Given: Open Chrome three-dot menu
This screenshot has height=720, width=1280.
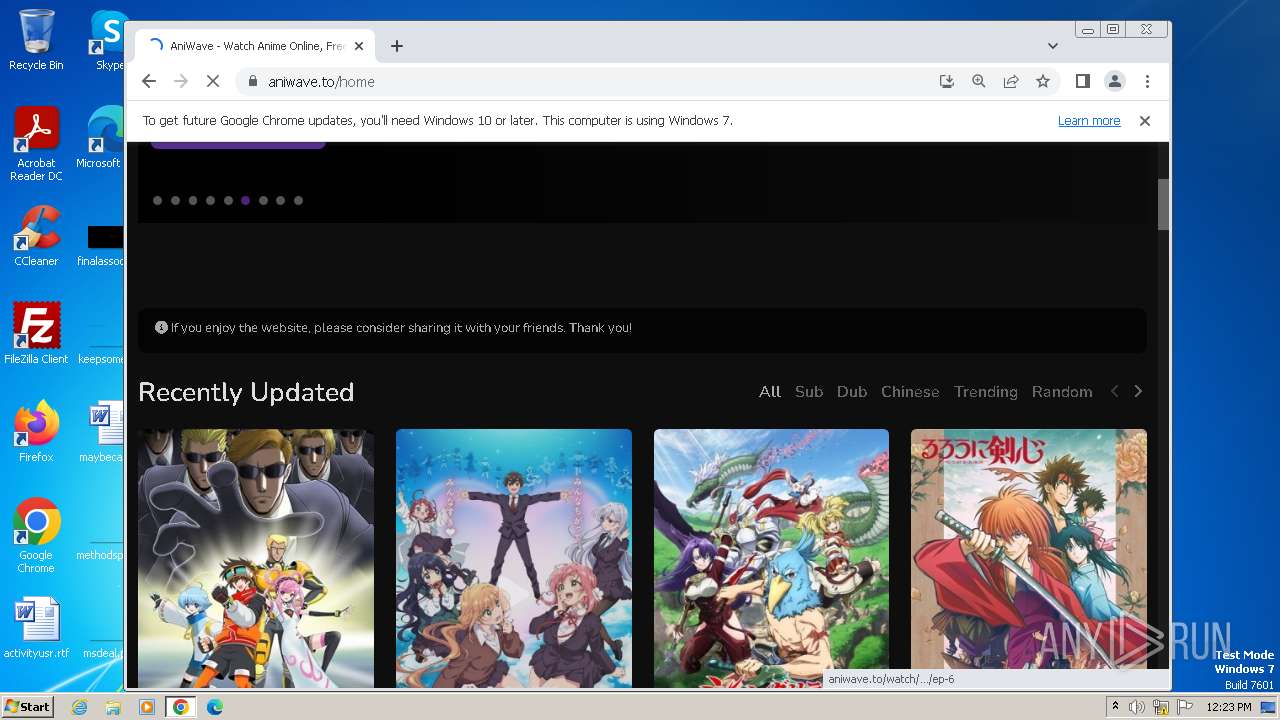Looking at the screenshot, I should [1147, 82].
